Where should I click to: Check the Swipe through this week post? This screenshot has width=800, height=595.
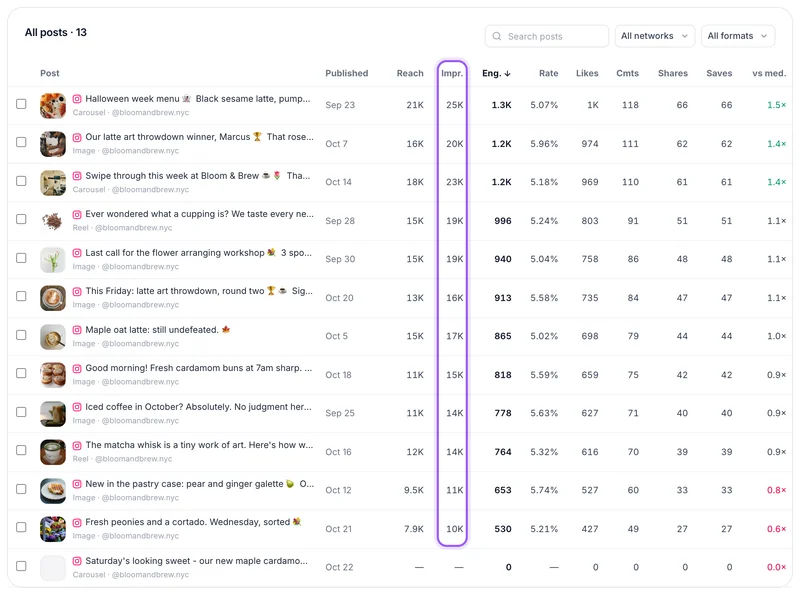21,181
